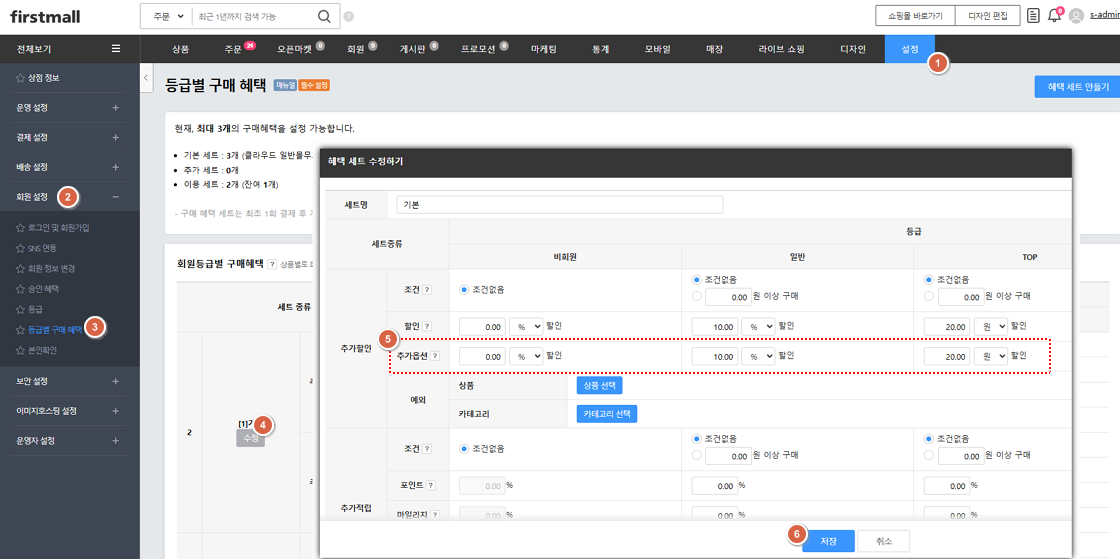Image resolution: width=1120 pixels, height=559 pixels.
Task: Open the 상품 menu tab
Action: 180,49
